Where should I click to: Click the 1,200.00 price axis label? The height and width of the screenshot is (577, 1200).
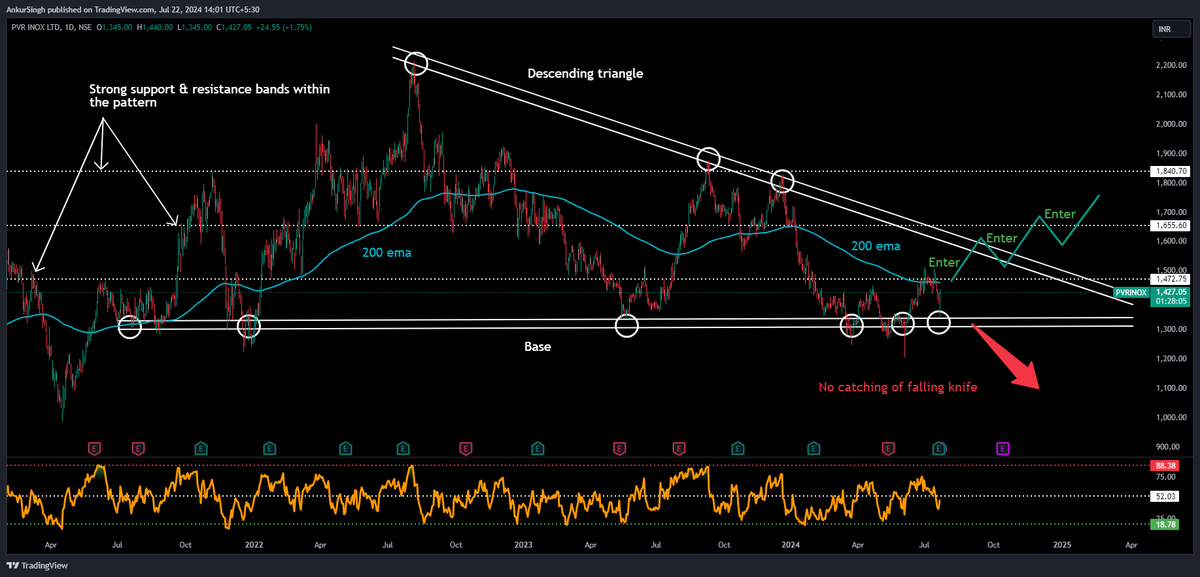1171,359
